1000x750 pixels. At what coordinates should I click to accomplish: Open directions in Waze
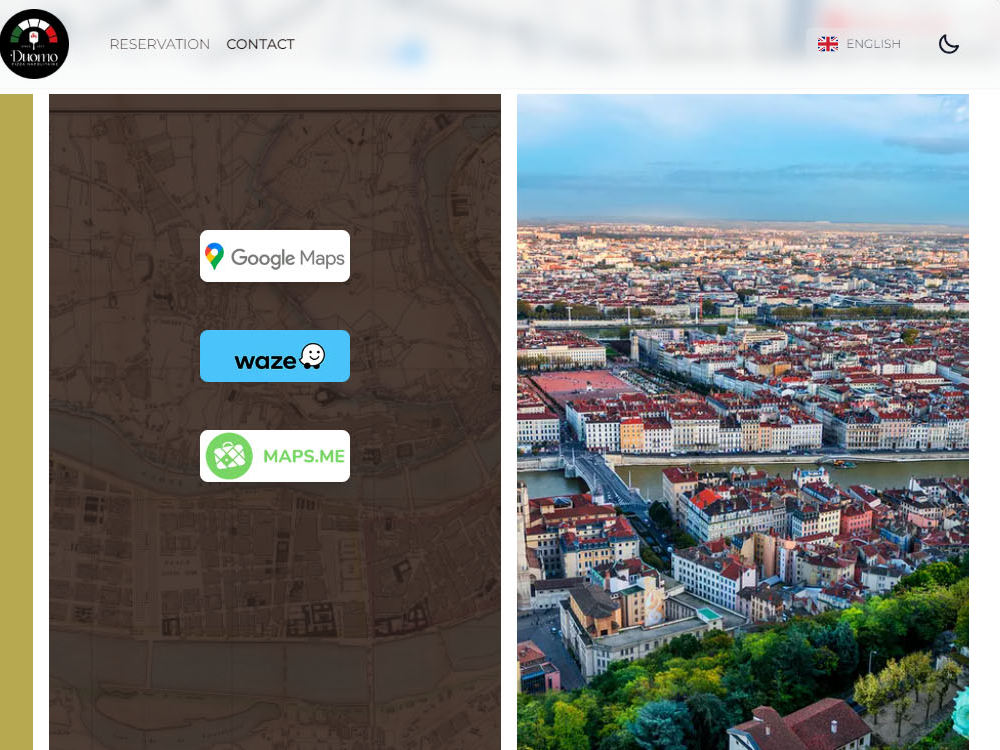coord(275,356)
